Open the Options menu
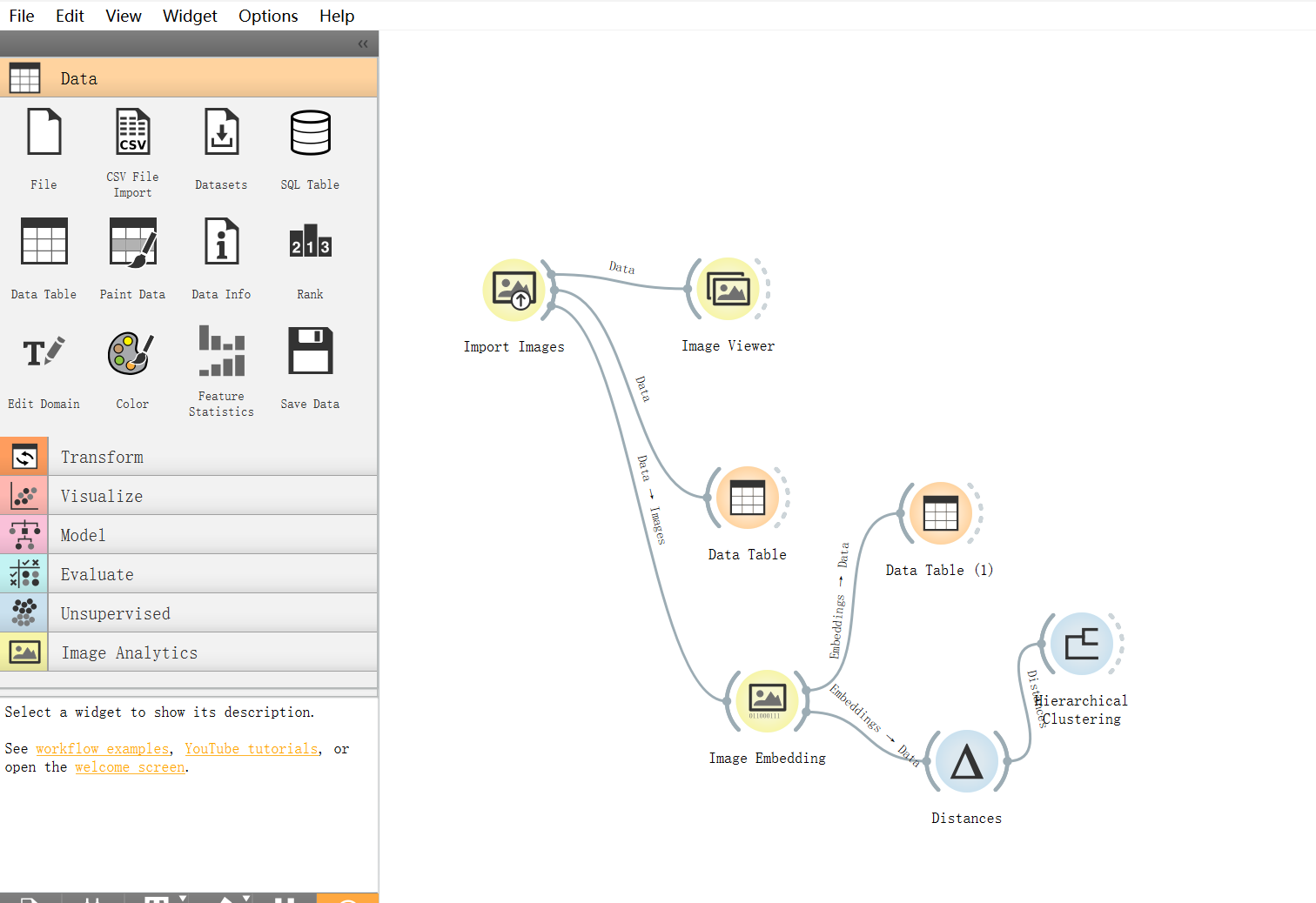 (x=268, y=16)
